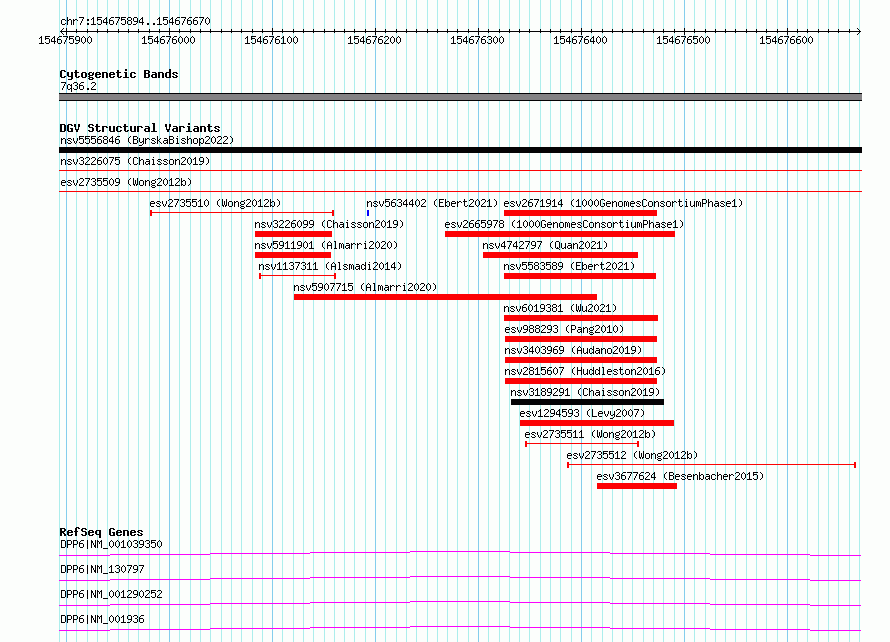Open the esv1294593 (Levy2007) label
Viewport: 890px width, 642px height.
[582, 413]
